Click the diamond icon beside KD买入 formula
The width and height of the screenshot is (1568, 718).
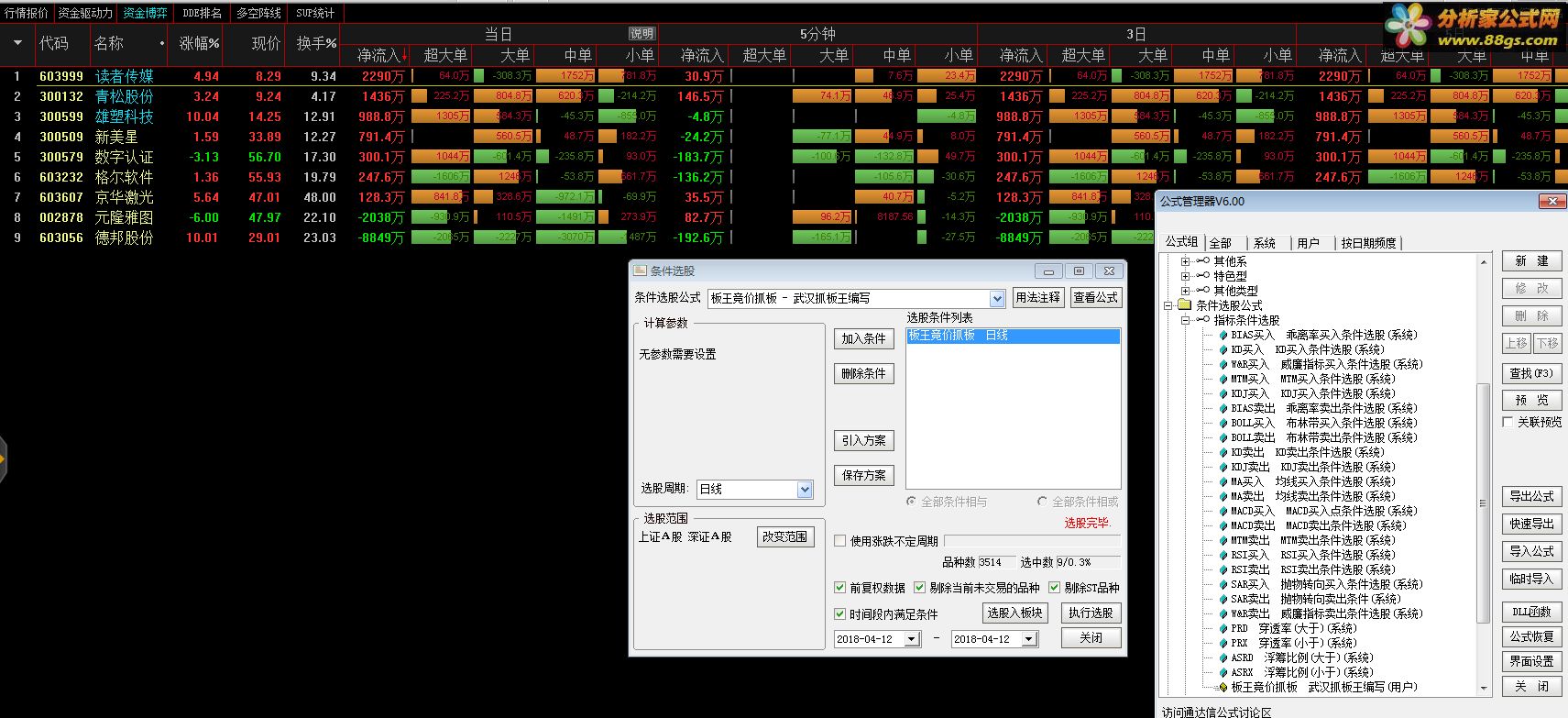coord(1223,350)
